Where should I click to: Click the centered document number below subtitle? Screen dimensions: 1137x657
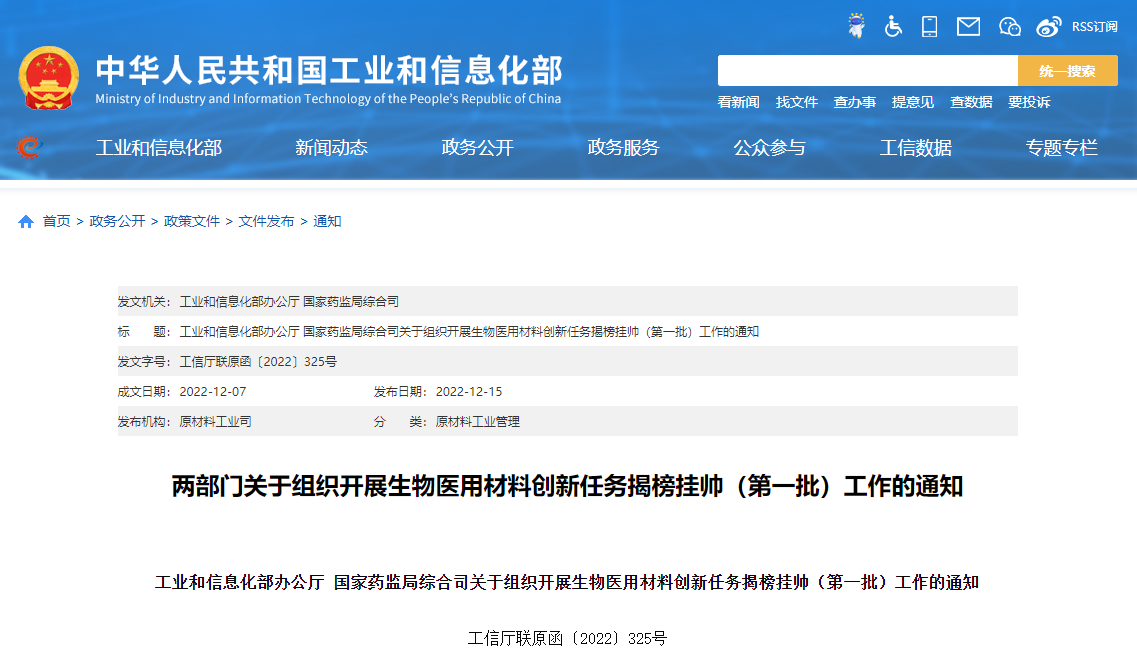(x=567, y=638)
